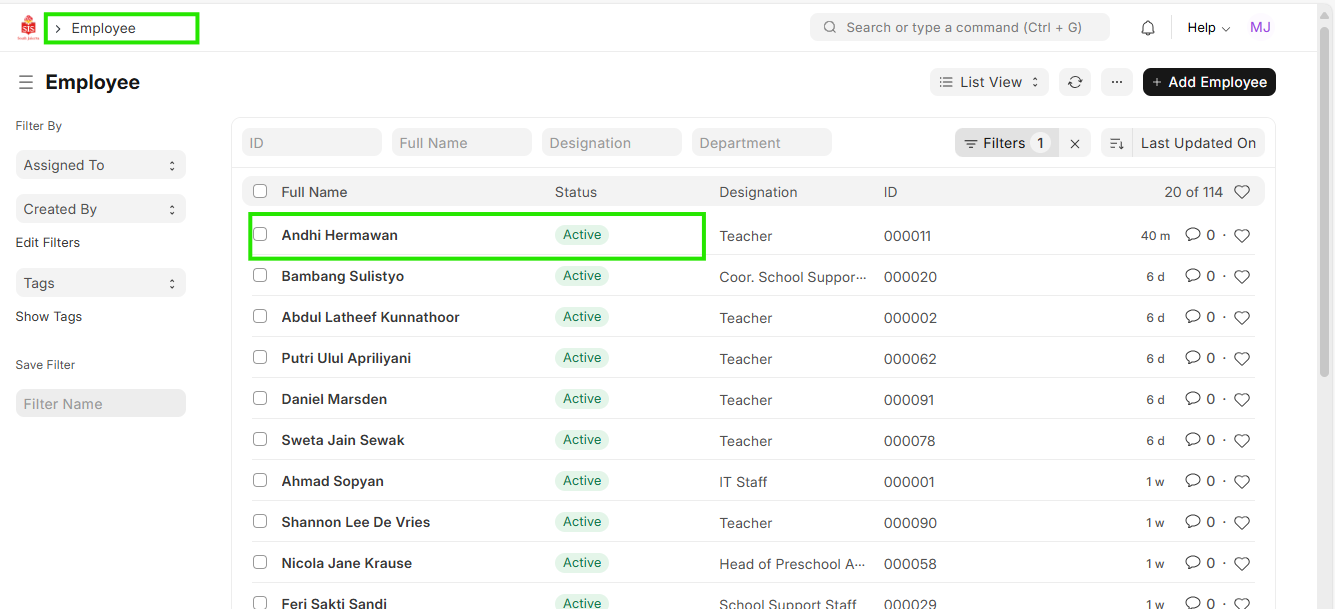Clear applied filters with the X icon
This screenshot has height=609, width=1335.
point(1075,144)
